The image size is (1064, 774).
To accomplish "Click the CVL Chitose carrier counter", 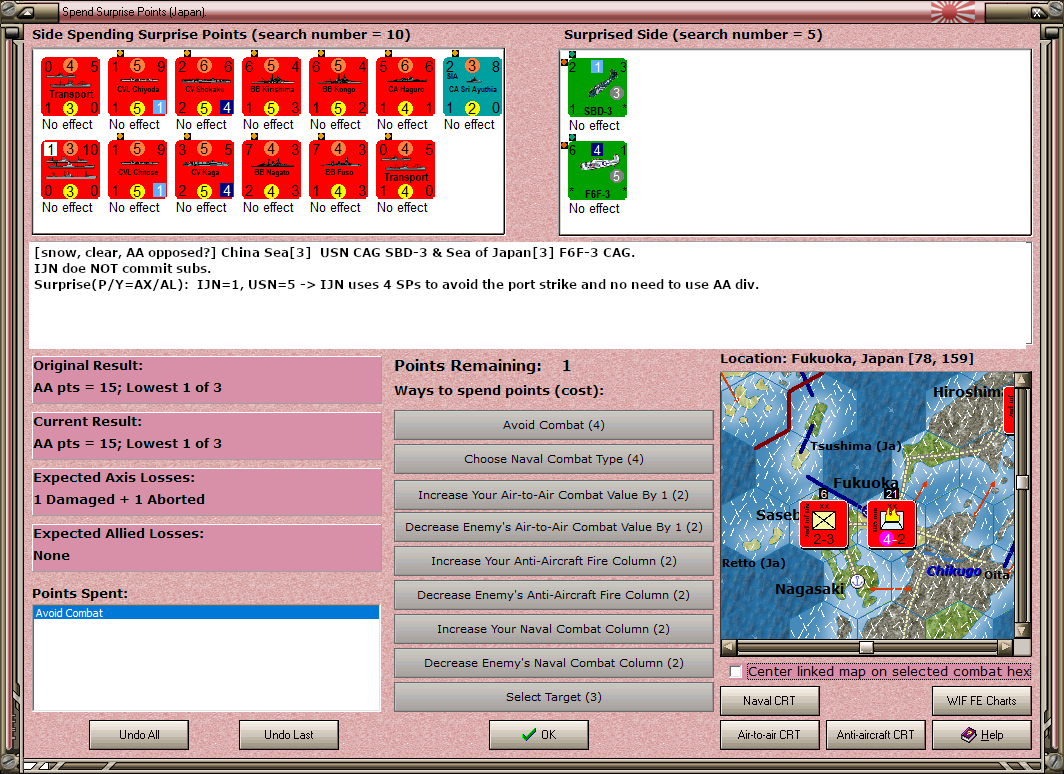I will pos(138,170).
